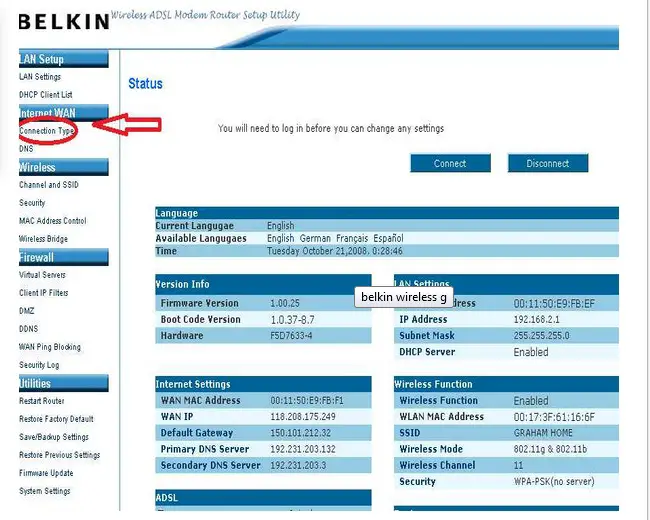This screenshot has height=520, width=650.
Task: Select the Utilities section header
Action: tap(63, 383)
